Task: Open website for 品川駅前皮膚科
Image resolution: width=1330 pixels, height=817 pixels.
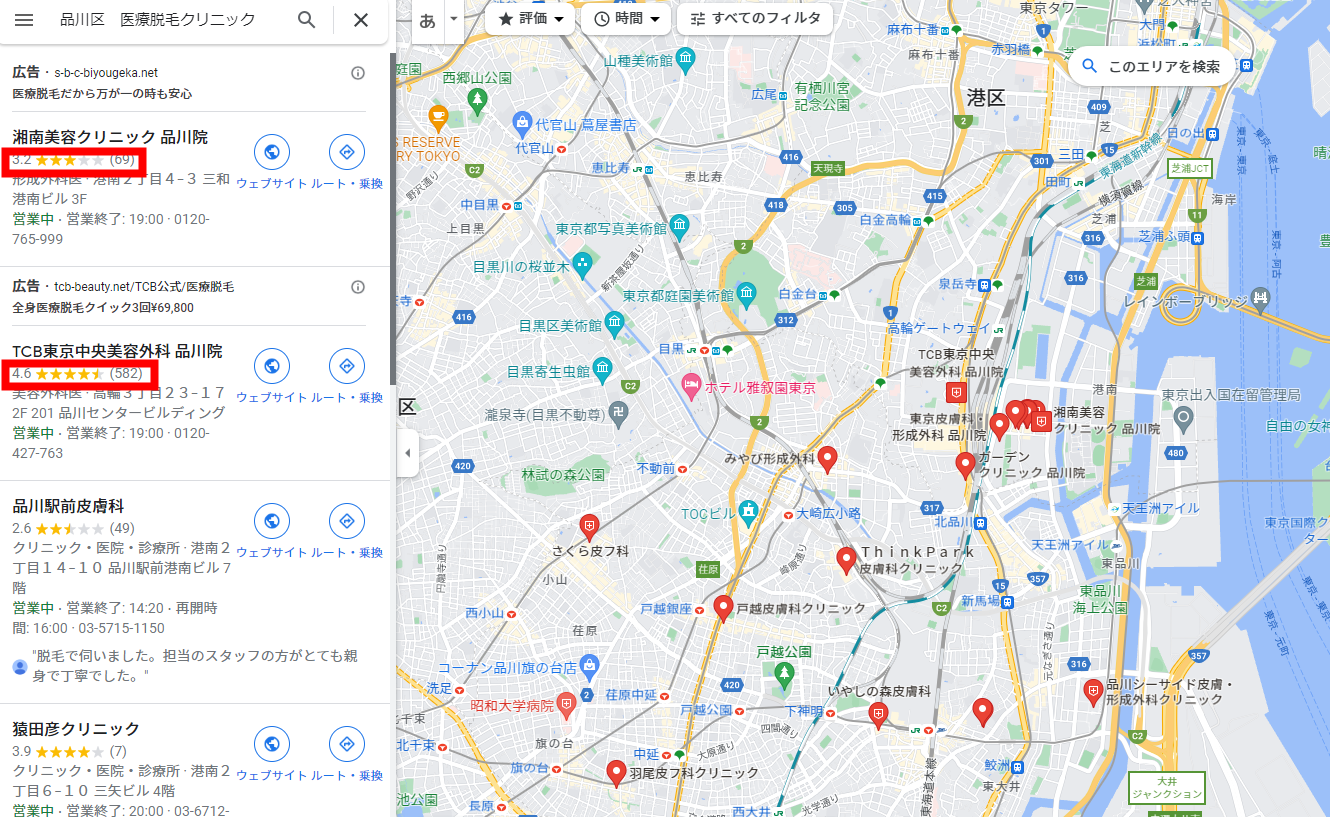Action: coord(272,521)
